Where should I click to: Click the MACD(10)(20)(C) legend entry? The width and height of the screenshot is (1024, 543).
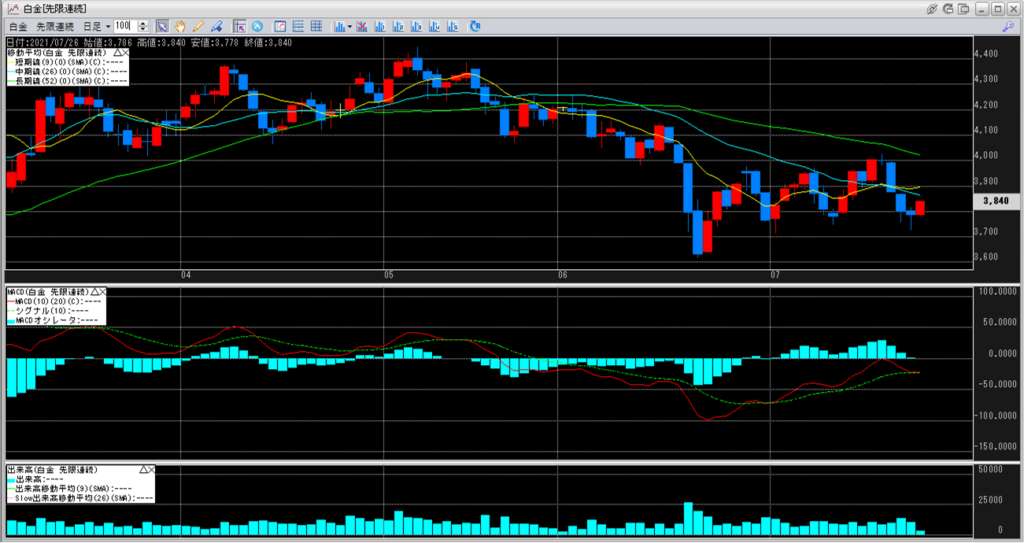tap(55, 301)
